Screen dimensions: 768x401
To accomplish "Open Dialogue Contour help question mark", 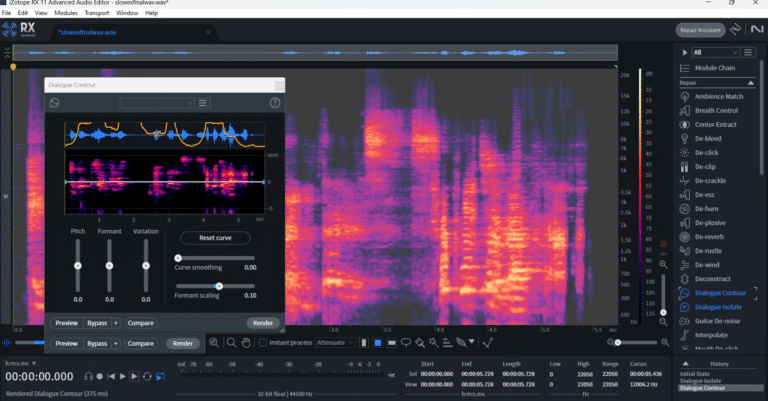I will pyautogui.click(x=275, y=103).
